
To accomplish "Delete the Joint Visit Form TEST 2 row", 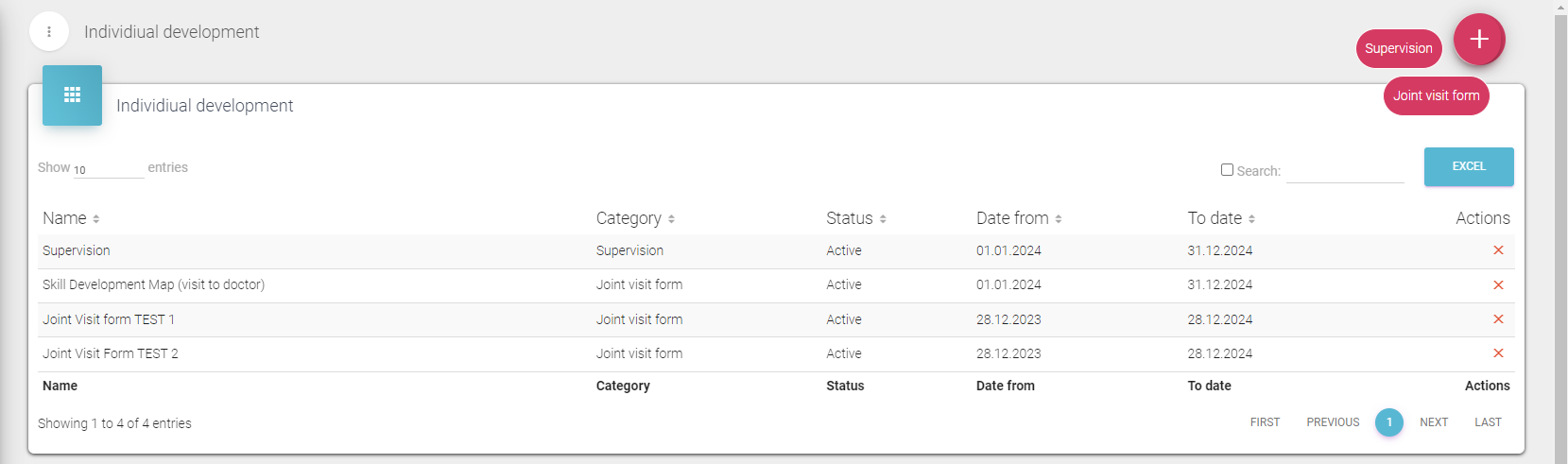I will pyautogui.click(x=1497, y=353).
